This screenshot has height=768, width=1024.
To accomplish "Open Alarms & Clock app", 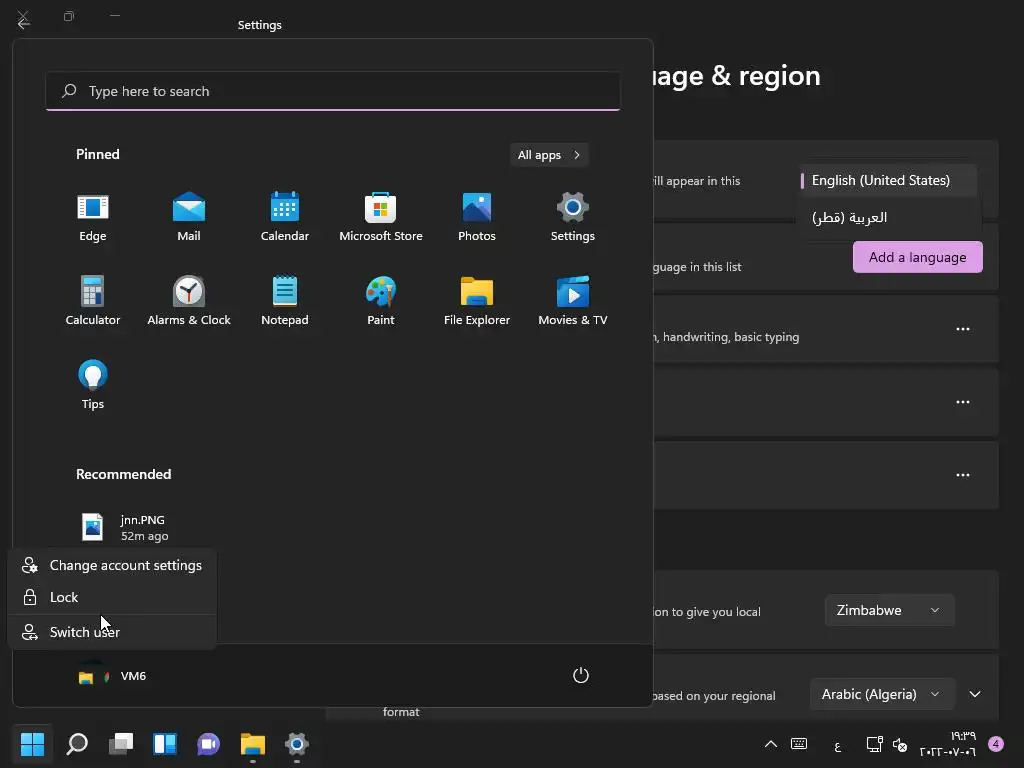I will click(189, 301).
